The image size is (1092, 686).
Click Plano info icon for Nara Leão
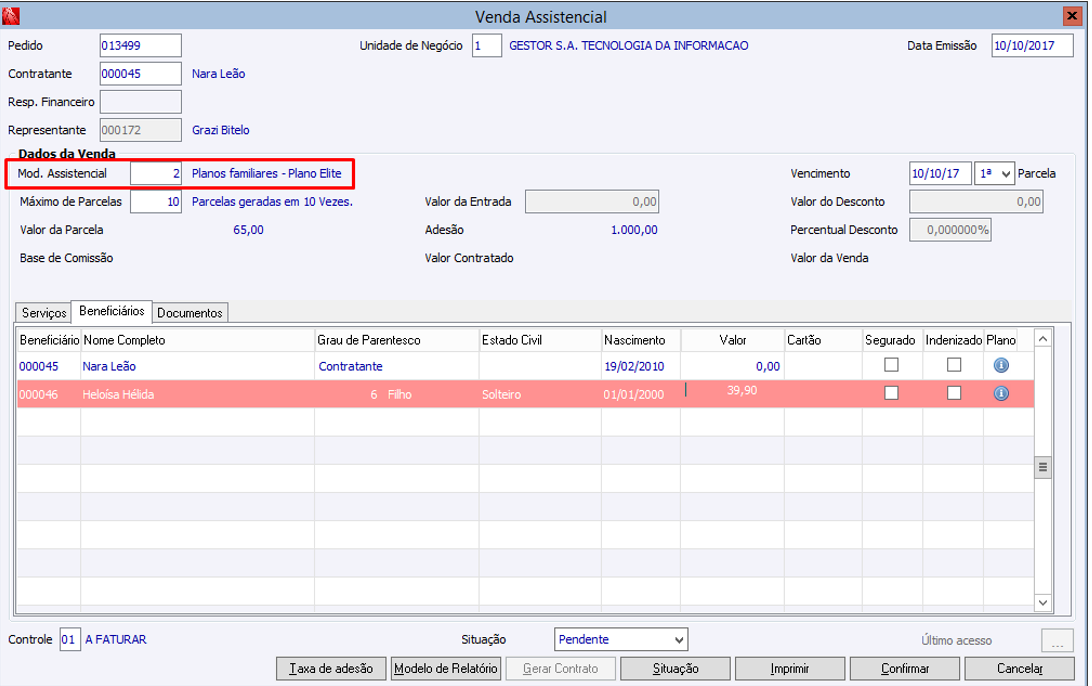(x=1001, y=366)
